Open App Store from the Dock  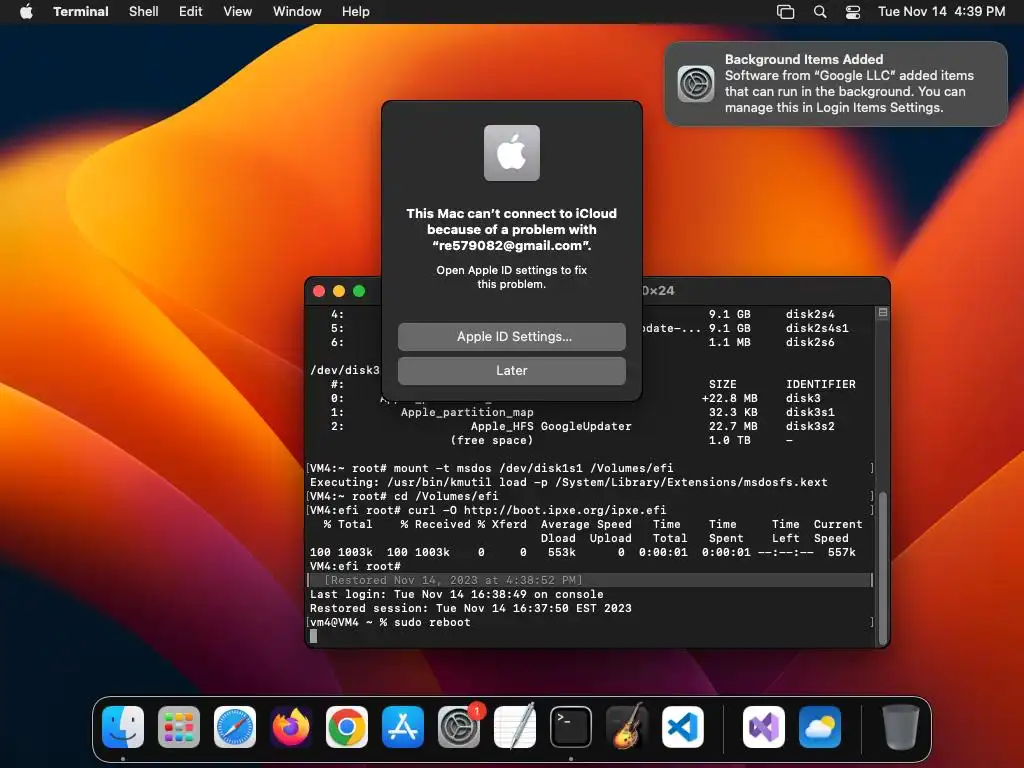point(403,727)
